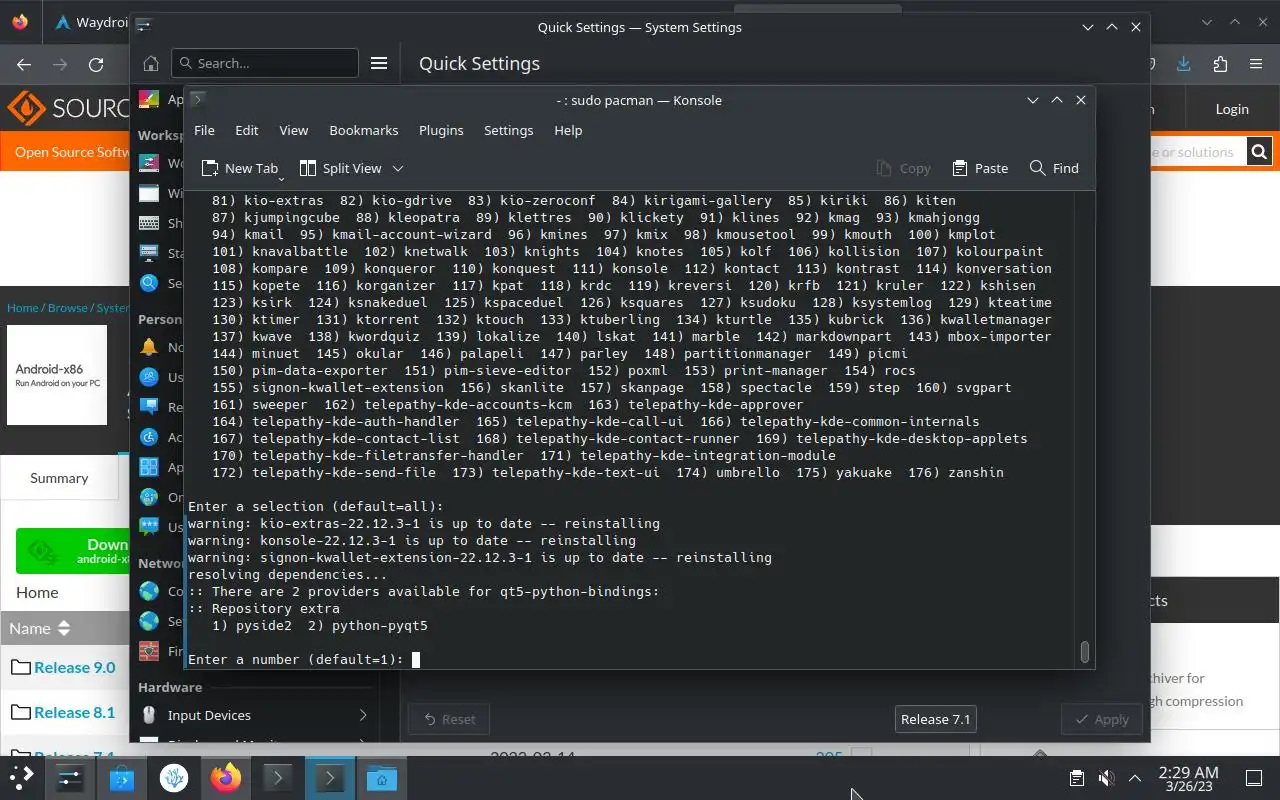Click the Login link on SourceForge
The image size is (1280, 800).
pos(1232,109)
